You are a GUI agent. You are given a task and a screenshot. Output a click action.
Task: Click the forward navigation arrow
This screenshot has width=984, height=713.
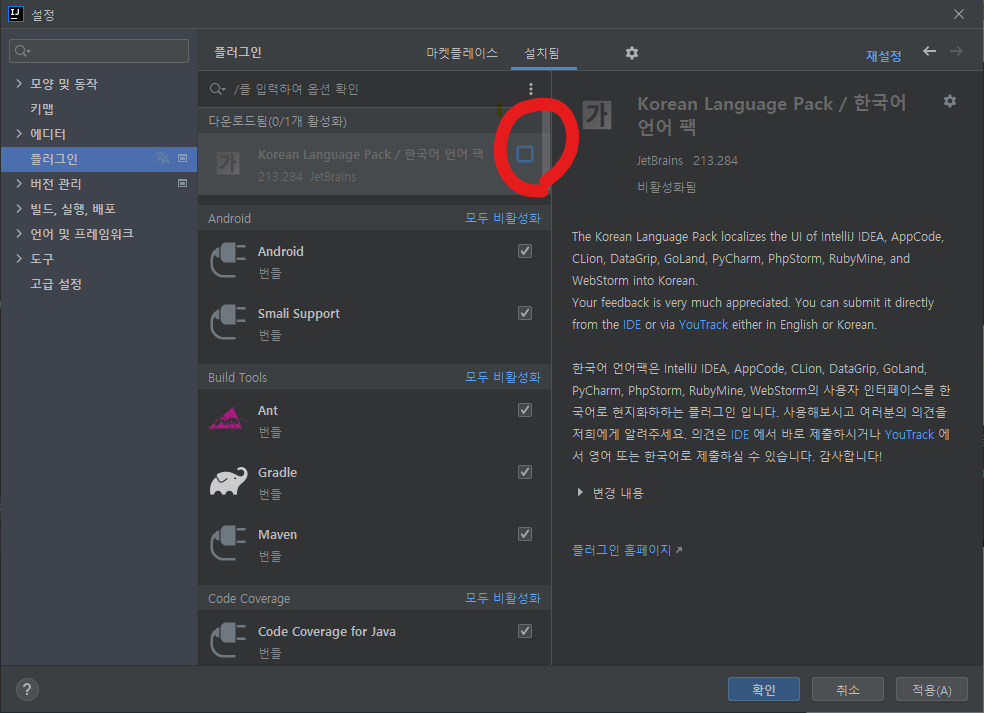[x=956, y=51]
